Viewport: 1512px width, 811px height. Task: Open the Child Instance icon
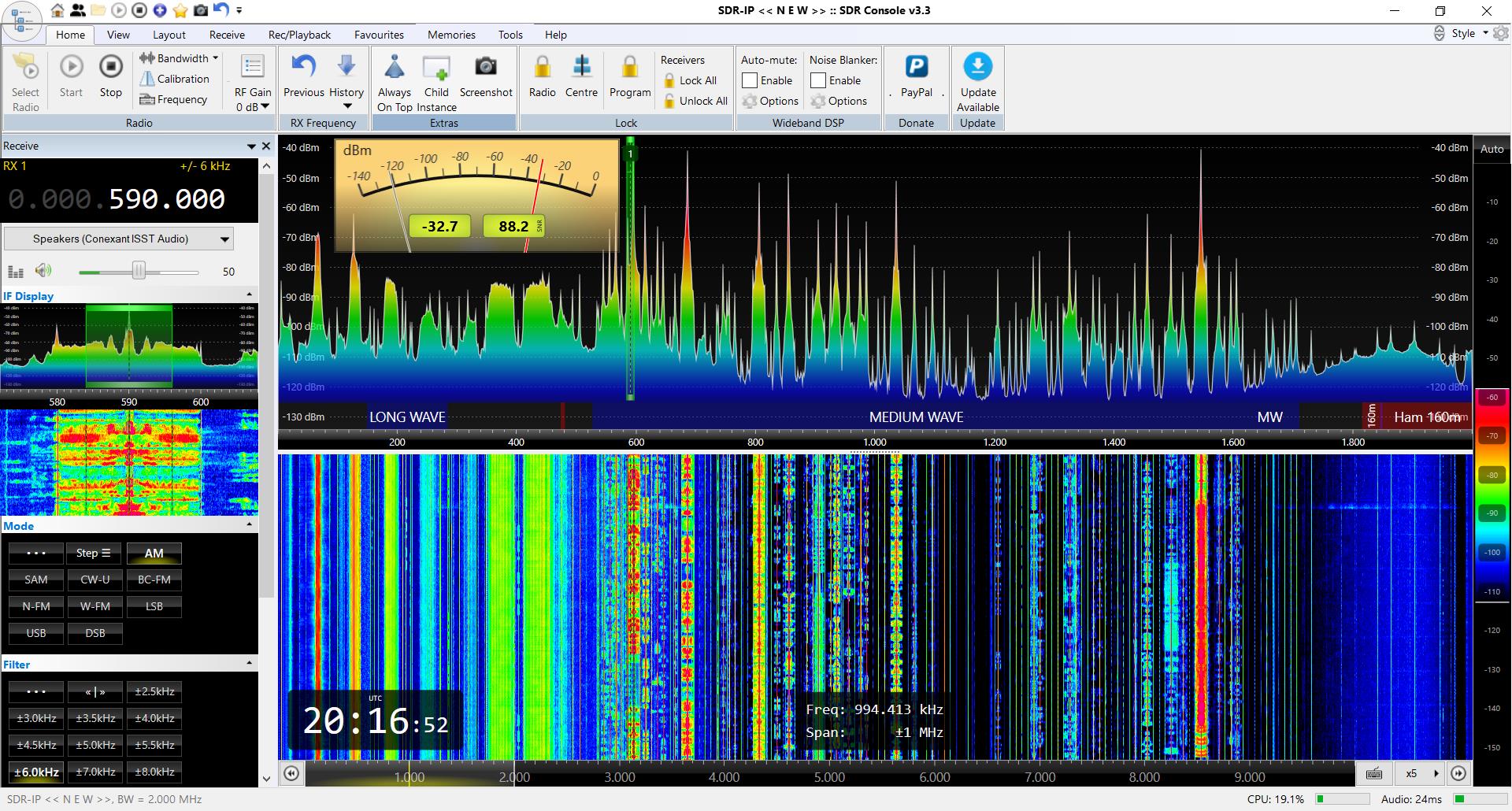coord(436,69)
